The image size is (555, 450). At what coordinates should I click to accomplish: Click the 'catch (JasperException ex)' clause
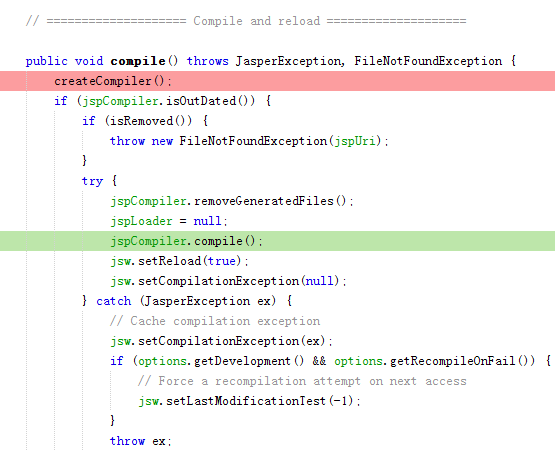(x=186, y=301)
